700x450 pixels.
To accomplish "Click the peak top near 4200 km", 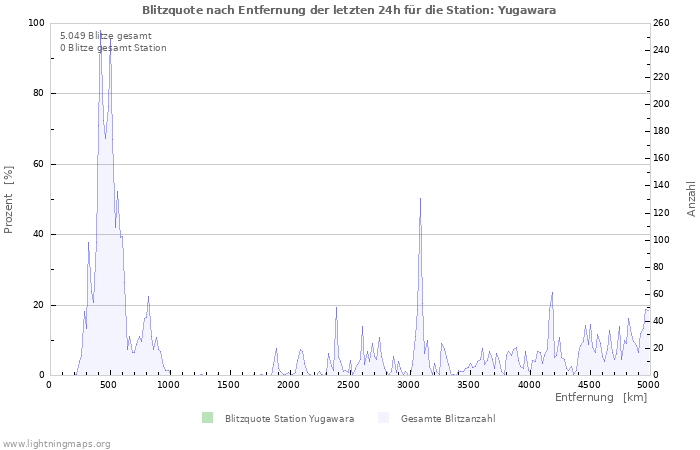I will [552, 293].
